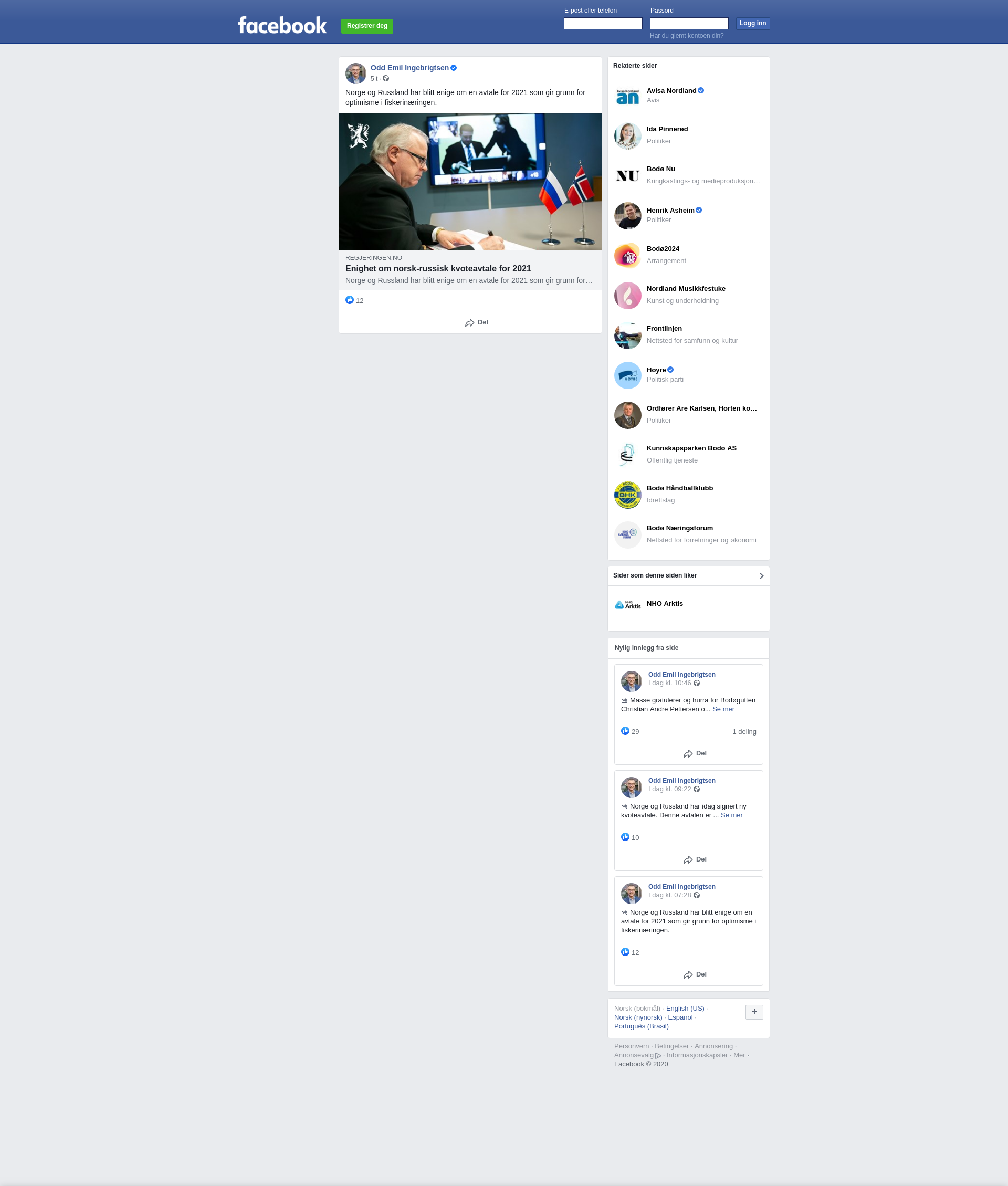Screen dimensions: 1008x1186
Task: Click AdChoices icon next to Annonsevalg
Action: [x=658, y=1056]
